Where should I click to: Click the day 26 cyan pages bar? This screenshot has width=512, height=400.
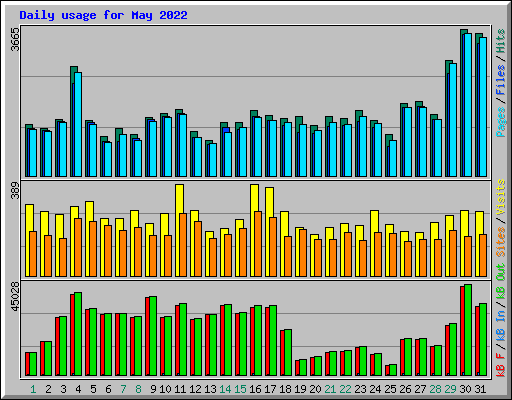[x=408, y=142]
